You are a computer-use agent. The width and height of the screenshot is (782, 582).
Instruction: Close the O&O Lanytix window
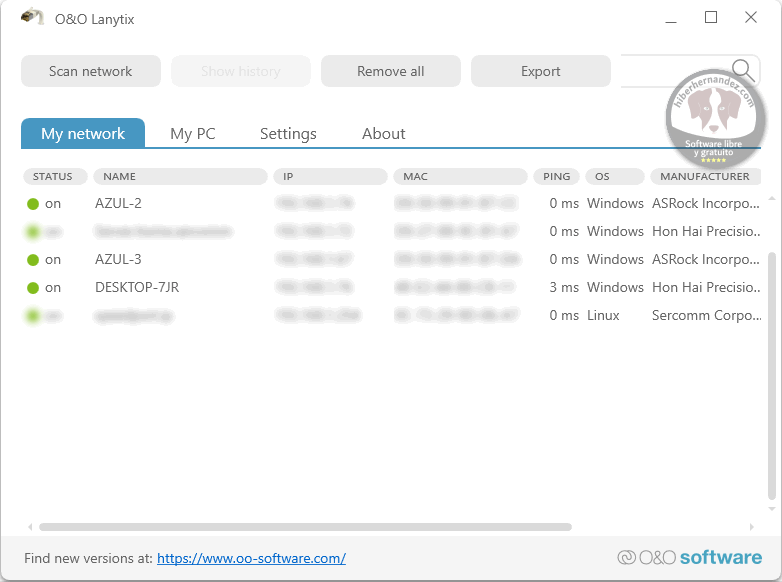click(x=751, y=17)
